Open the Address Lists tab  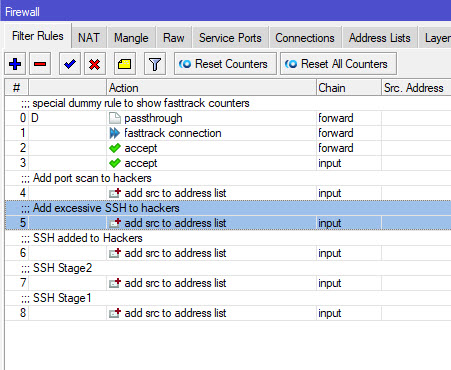(x=379, y=38)
